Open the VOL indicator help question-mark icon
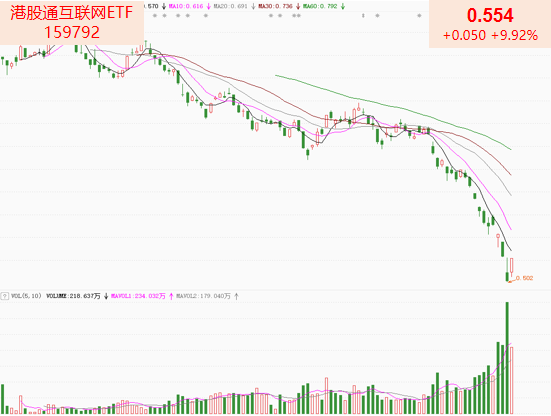Viewport: 551px width, 416px height. pos(5,296)
